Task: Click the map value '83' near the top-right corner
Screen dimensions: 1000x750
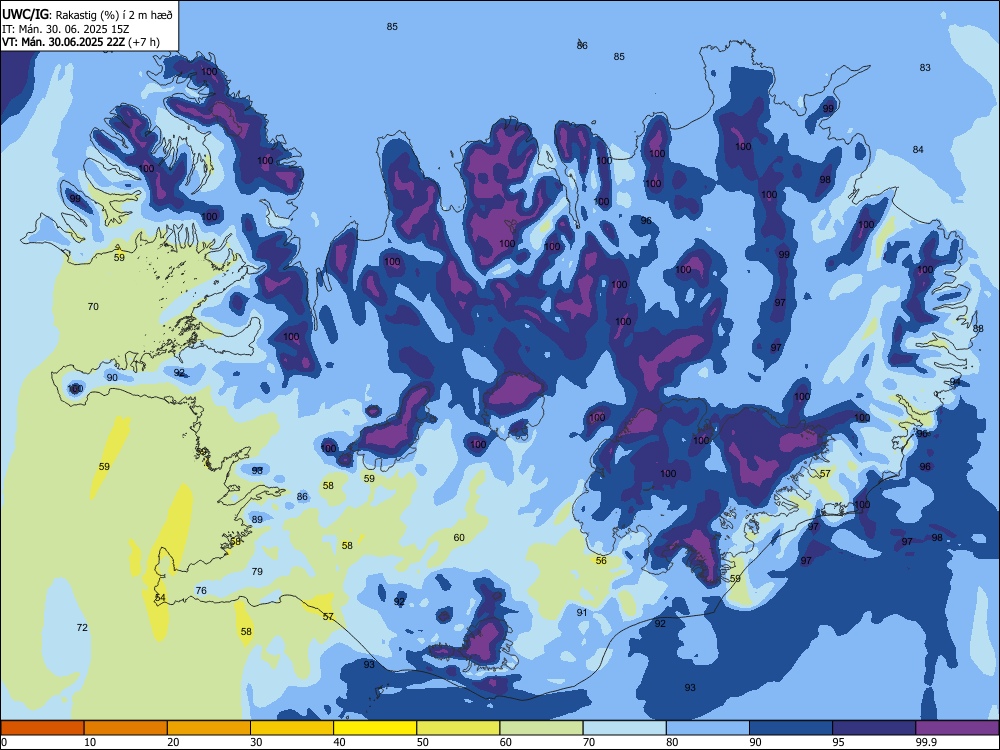Action: [x=925, y=68]
